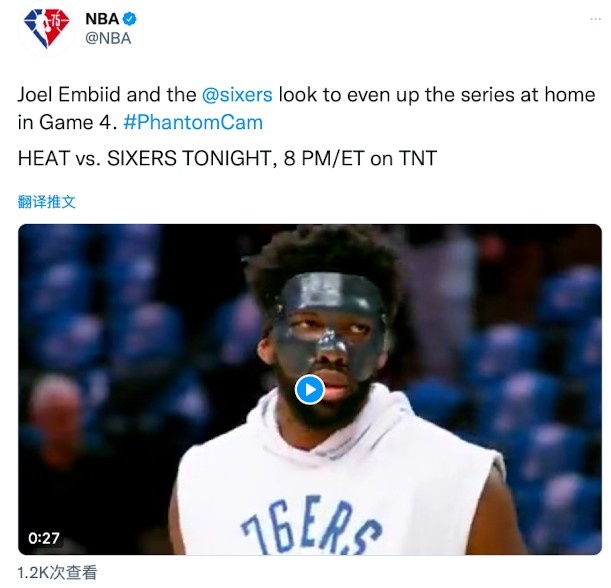Click the '8 PM/ET on TNT' text
Viewport: 611px width, 588px height.
(360, 158)
